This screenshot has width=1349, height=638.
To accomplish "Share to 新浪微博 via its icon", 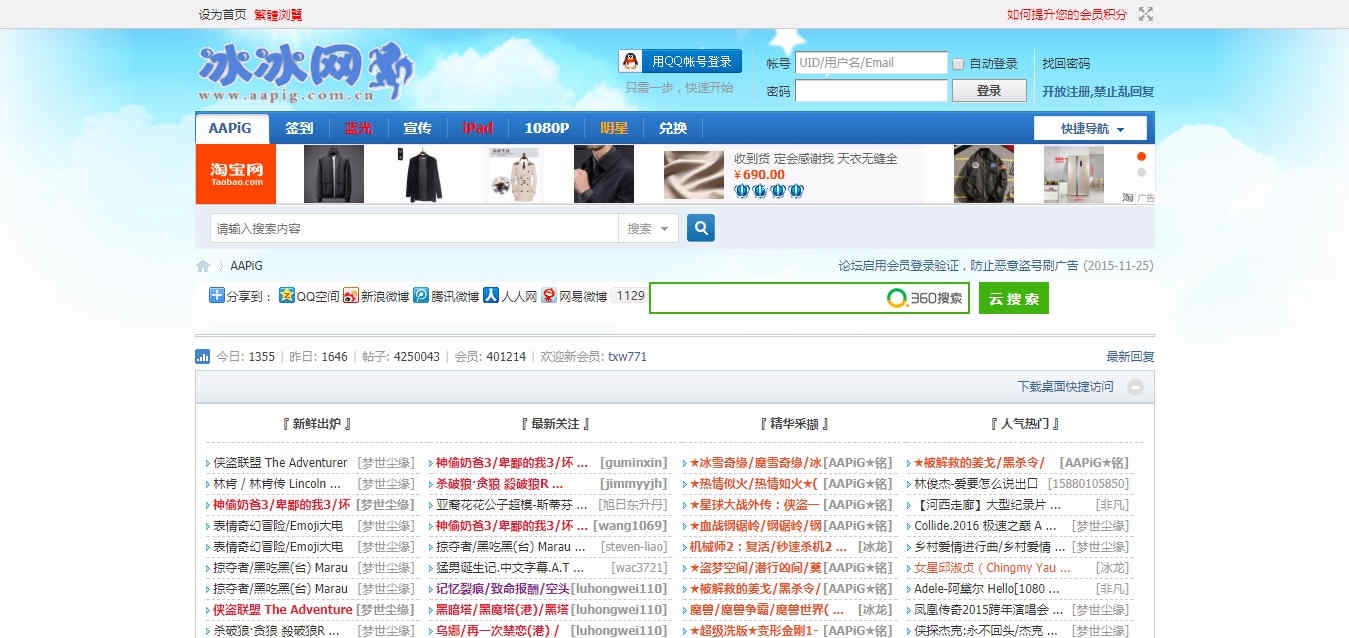I will (x=351, y=296).
